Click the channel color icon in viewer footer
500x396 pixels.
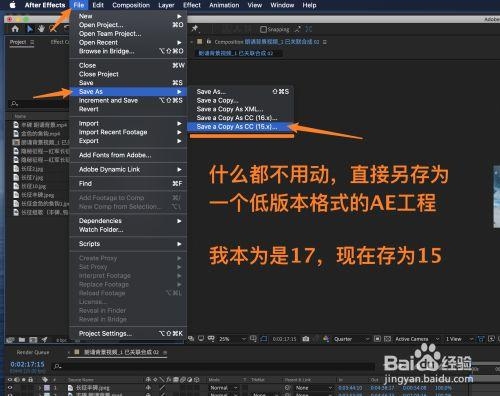click(x=326, y=339)
